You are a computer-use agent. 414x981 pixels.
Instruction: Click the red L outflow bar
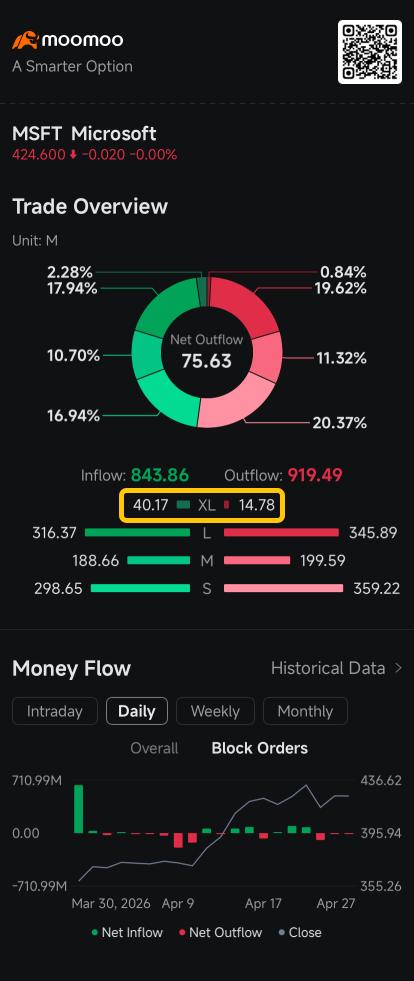tap(281, 533)
